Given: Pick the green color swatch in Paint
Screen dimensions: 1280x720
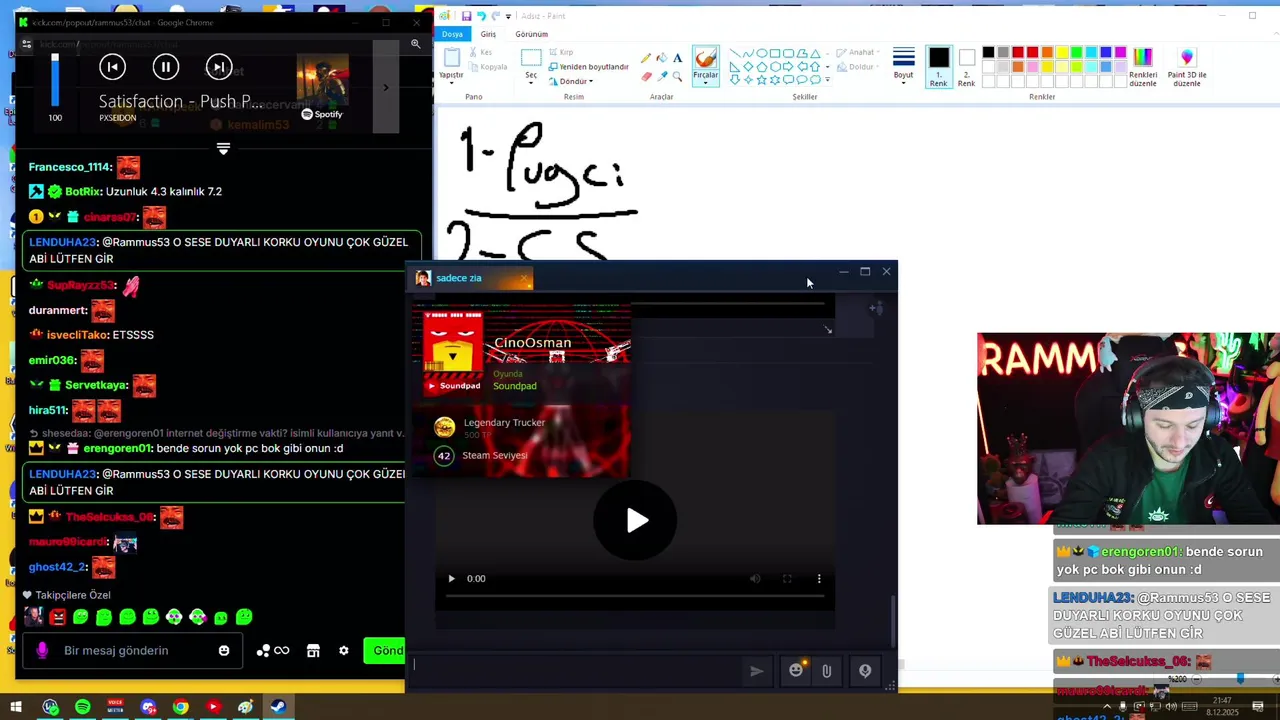Looking at the screenshot, I should click(x=1077, y=52).
